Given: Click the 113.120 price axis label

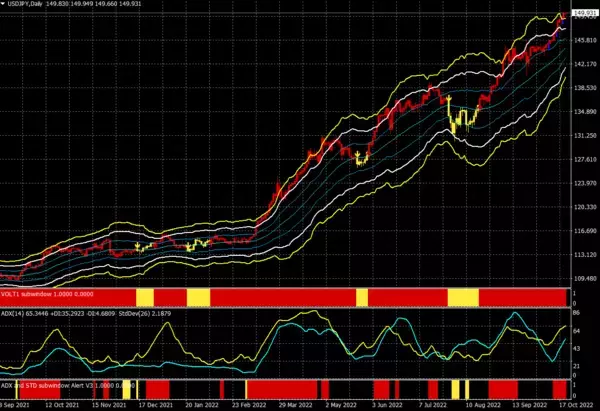Looking at the screenshot, I should (584, 255).
